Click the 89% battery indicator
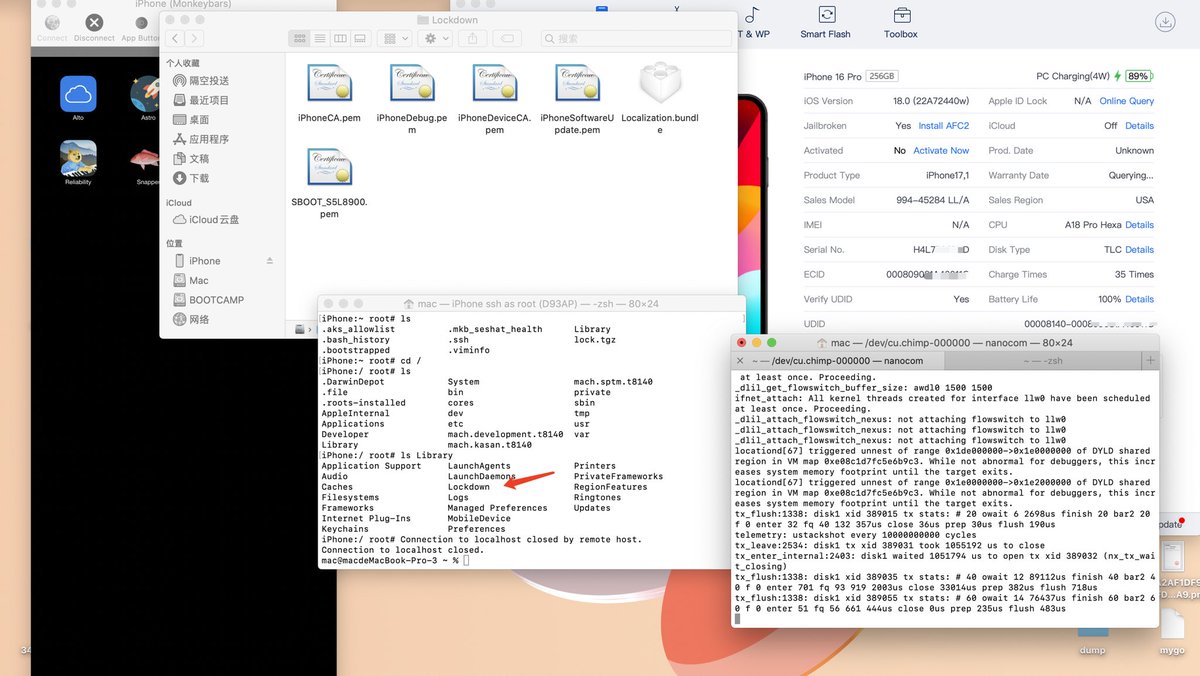1200x676 pixels. click(x=1138, y=76)
